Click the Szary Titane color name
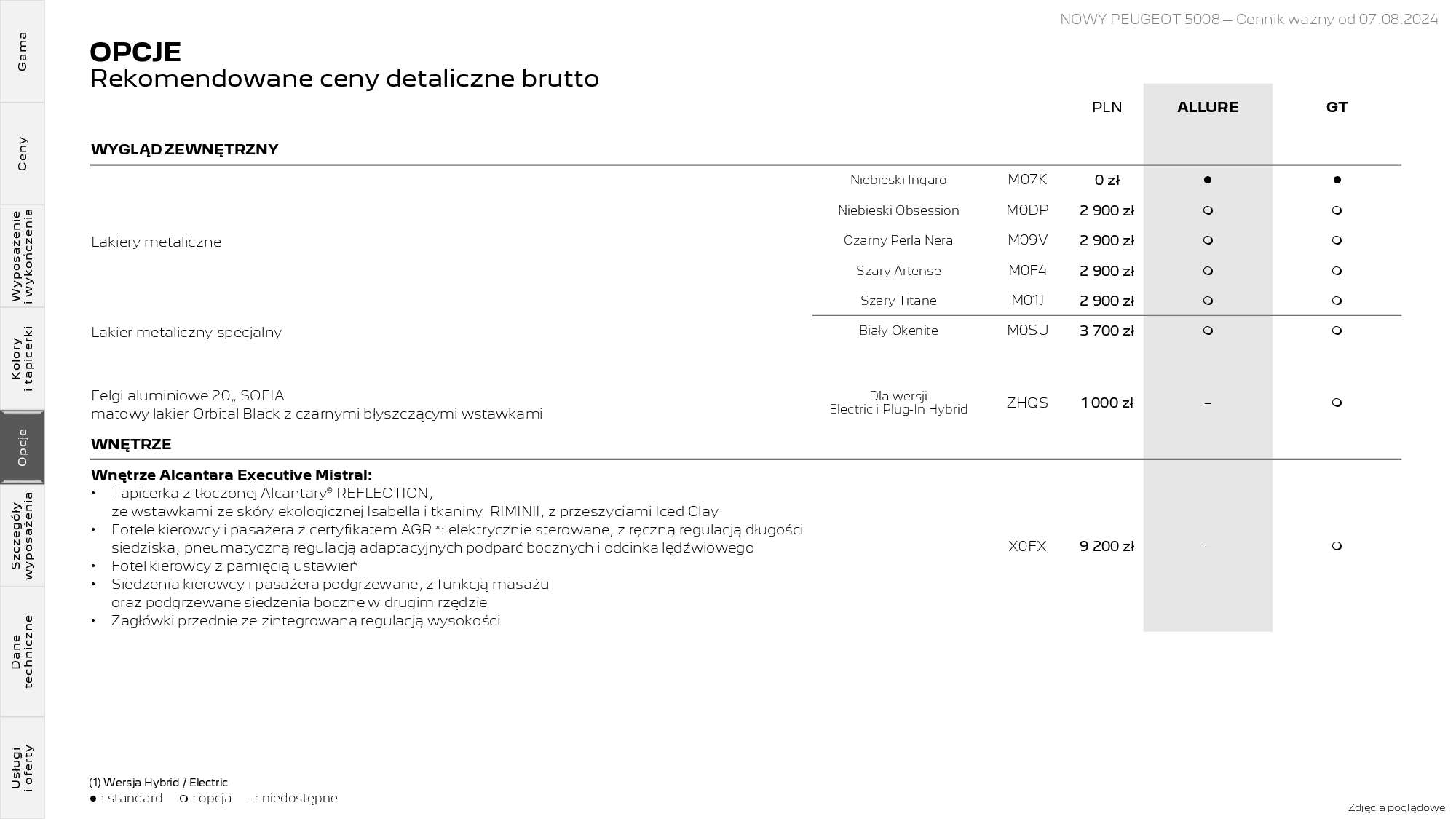 [898, 301]
